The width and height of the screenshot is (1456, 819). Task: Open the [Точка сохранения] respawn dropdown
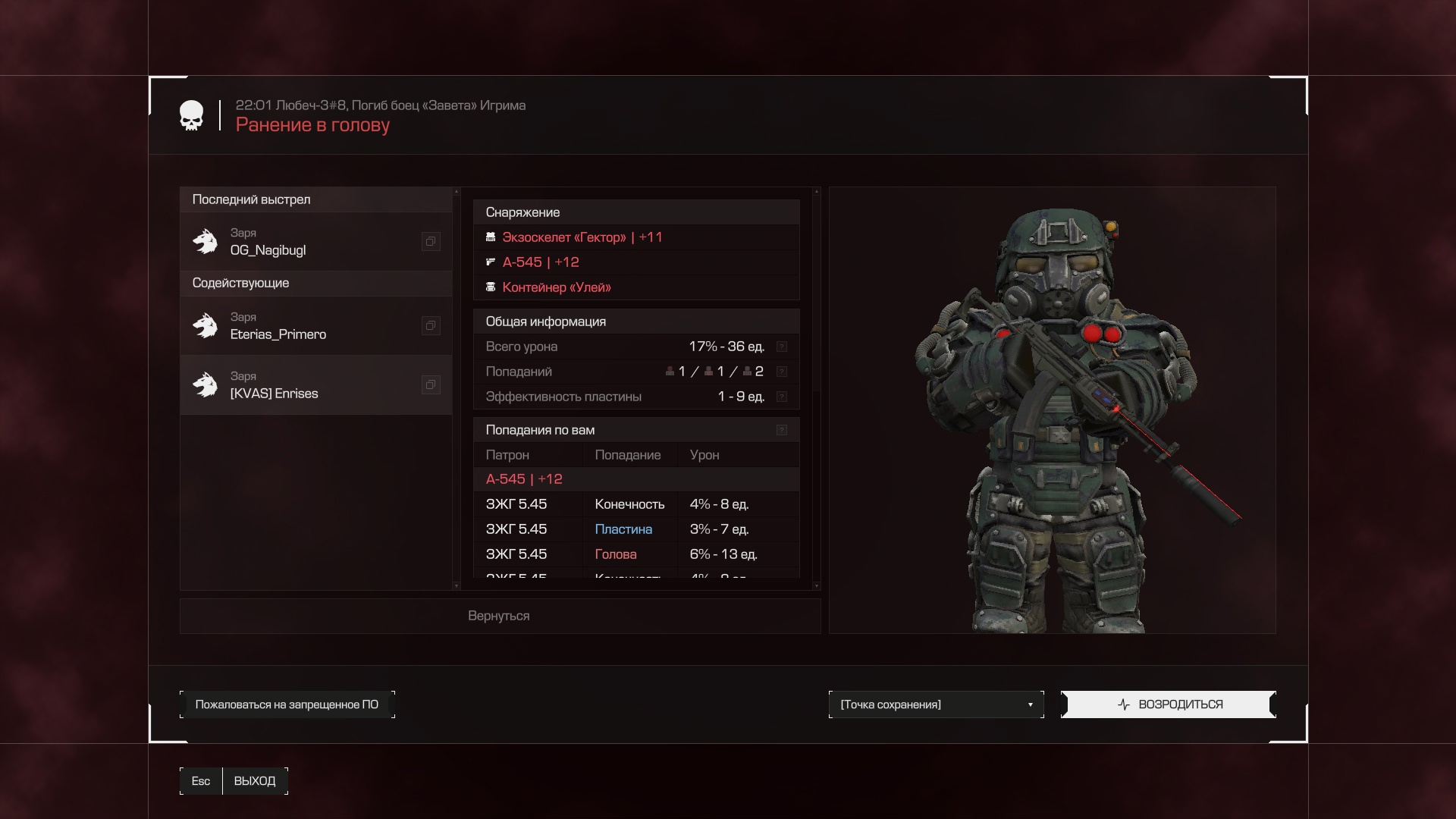(x=937, y=704)
